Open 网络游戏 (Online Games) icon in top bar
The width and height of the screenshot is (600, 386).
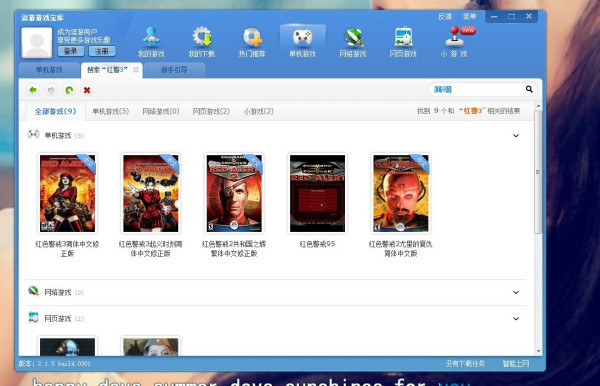point(353,37)
